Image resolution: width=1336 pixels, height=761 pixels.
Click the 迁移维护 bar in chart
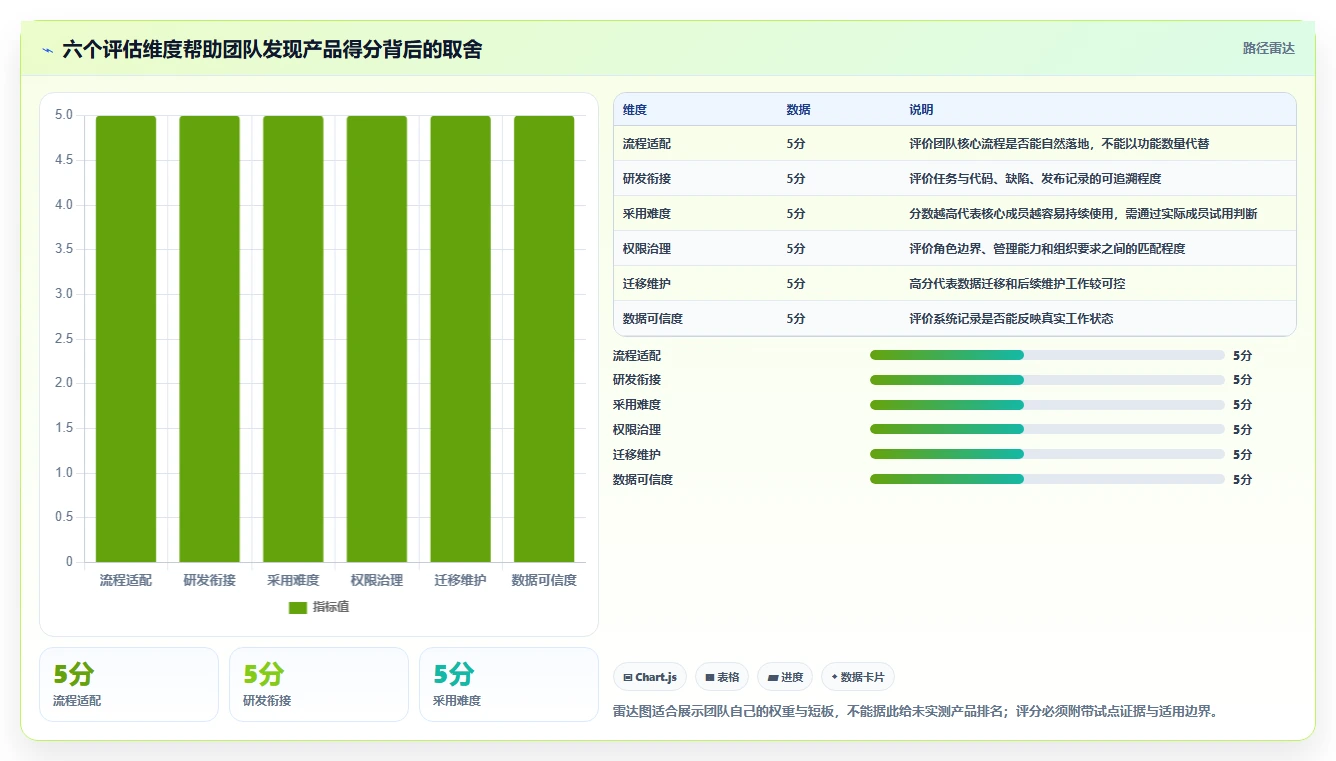(x=461, y=339)
